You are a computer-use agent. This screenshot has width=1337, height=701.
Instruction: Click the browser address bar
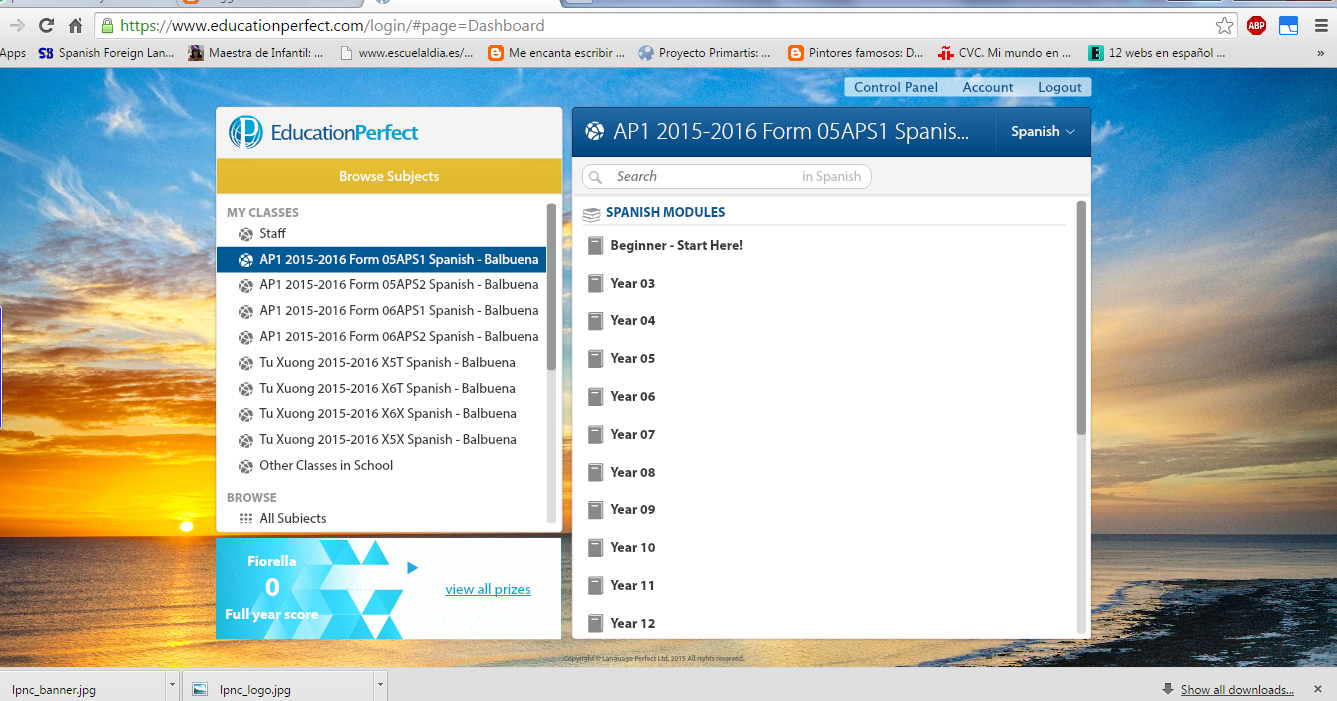click(664, 26)
